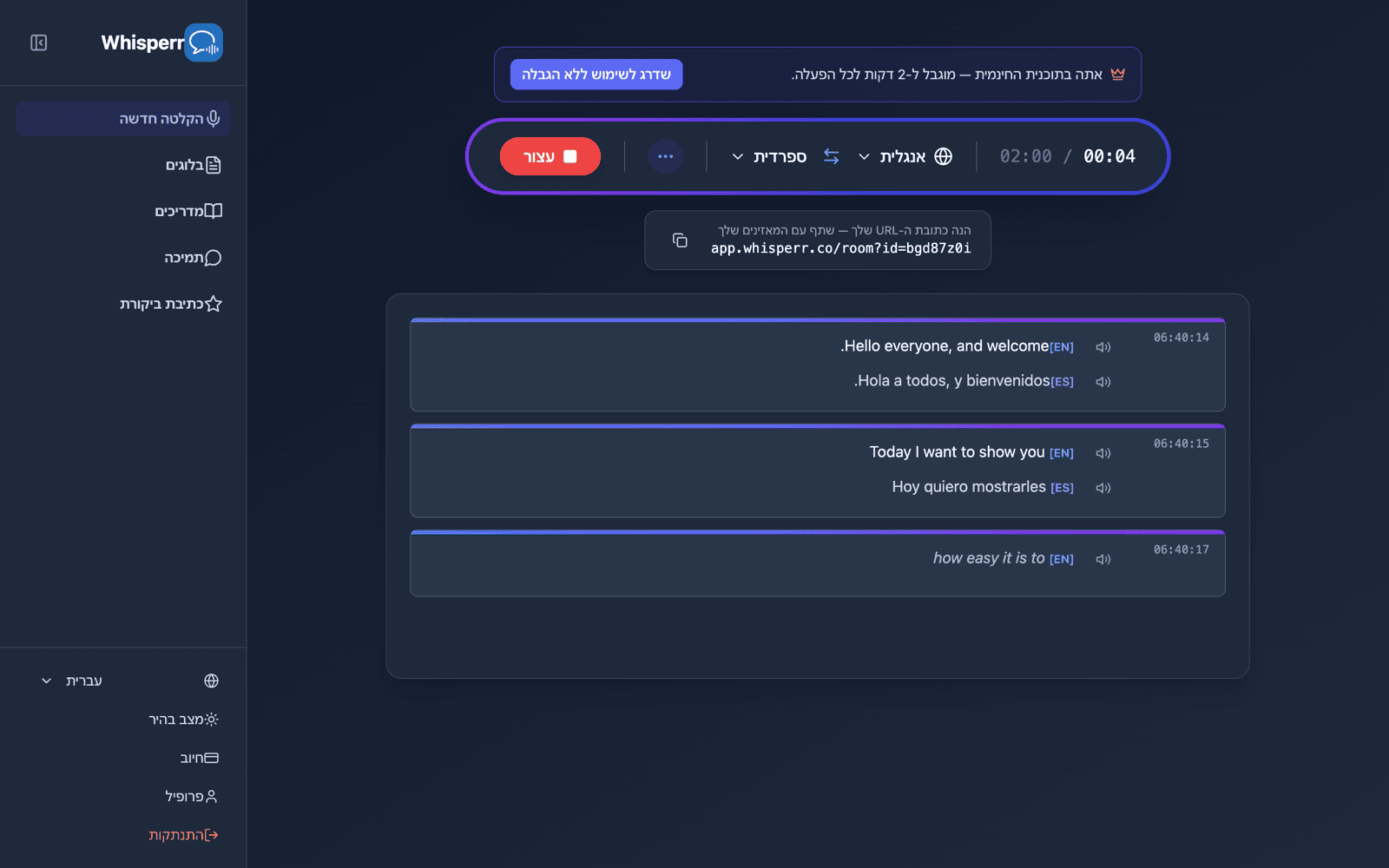Click elapsed timer 00:04

(1109, 156)
